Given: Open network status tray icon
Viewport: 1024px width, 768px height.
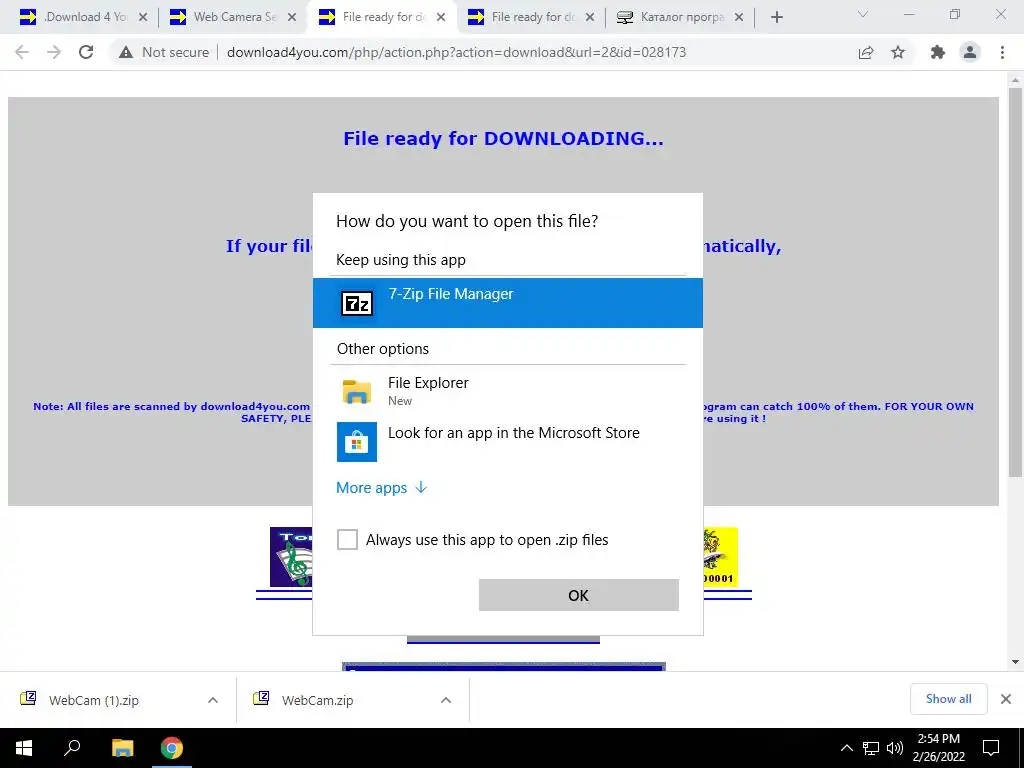Looking at the screenshot, I should (871, 748).
